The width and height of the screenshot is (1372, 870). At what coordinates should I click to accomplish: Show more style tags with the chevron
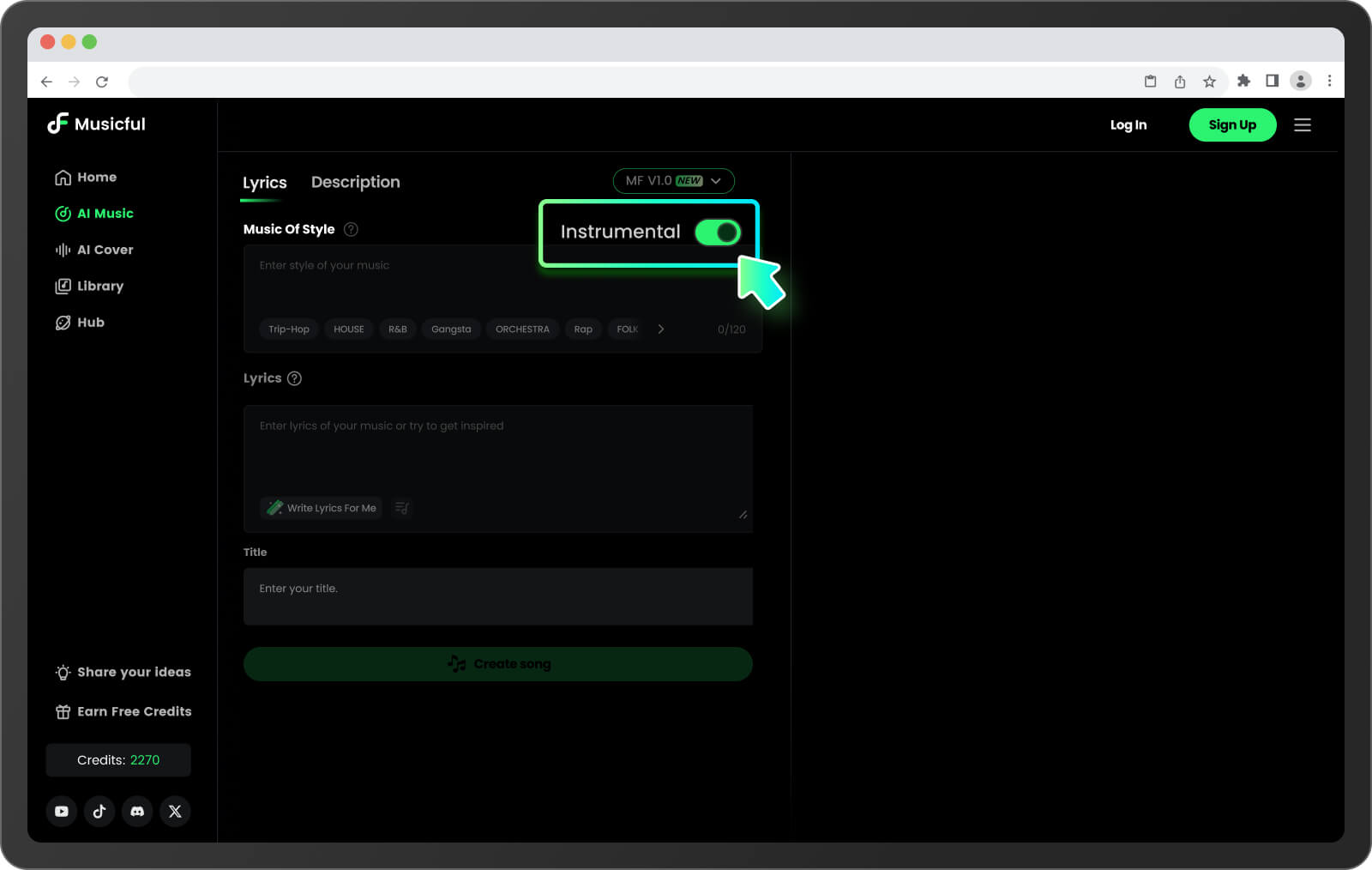661,329
